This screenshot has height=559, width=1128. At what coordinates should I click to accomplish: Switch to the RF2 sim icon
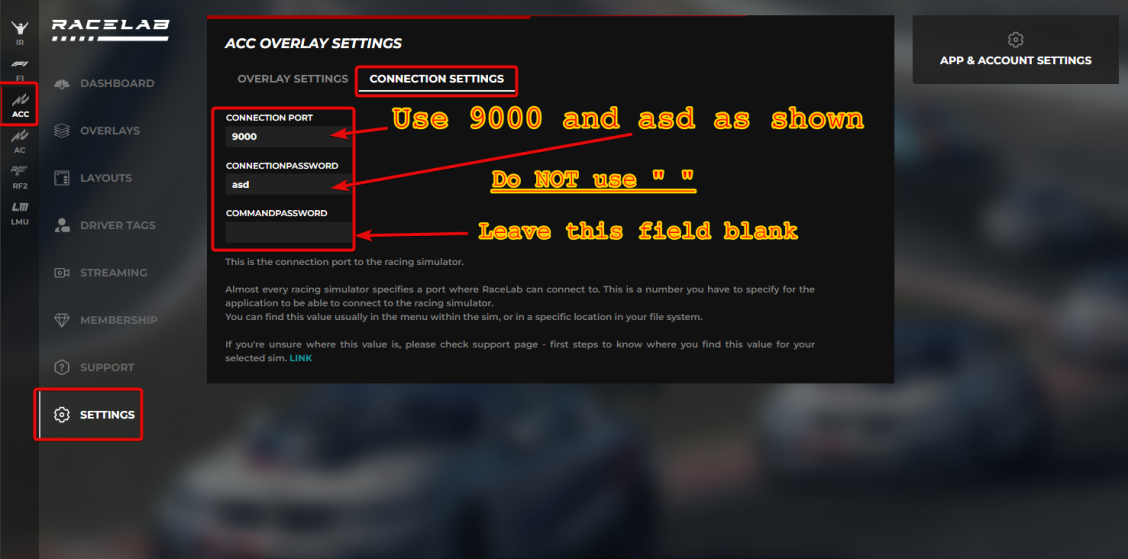click(19, 176)
